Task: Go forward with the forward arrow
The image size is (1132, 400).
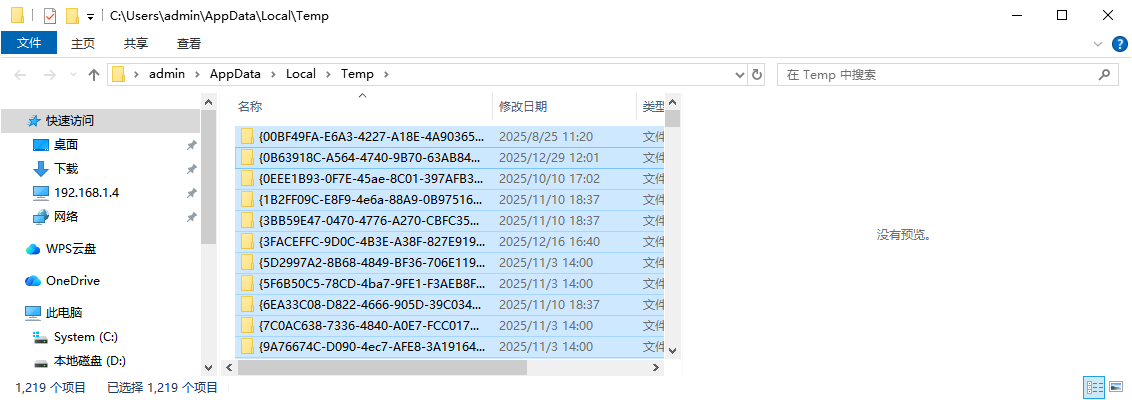Action: 49,74
